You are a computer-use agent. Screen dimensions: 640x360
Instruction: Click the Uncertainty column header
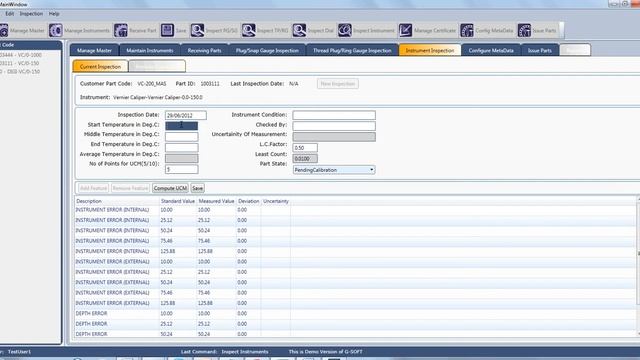point(276,201)
